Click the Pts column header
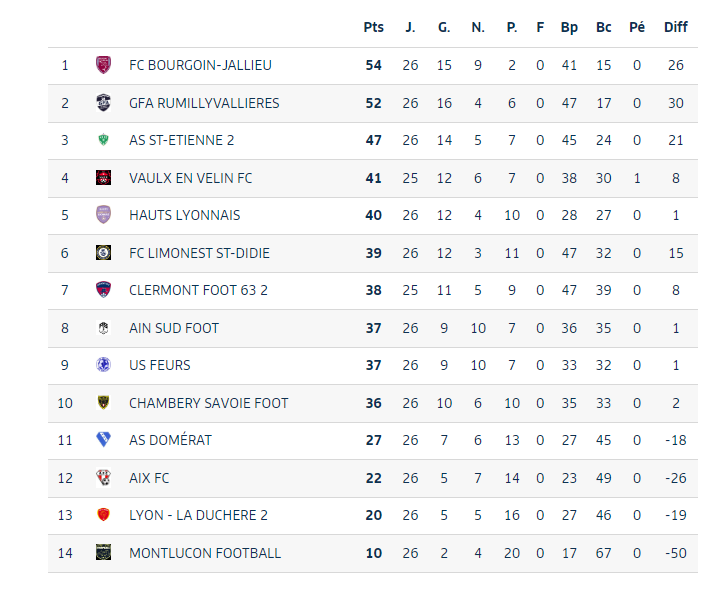This screenshot has width=707, height=602. coord(373,27)
